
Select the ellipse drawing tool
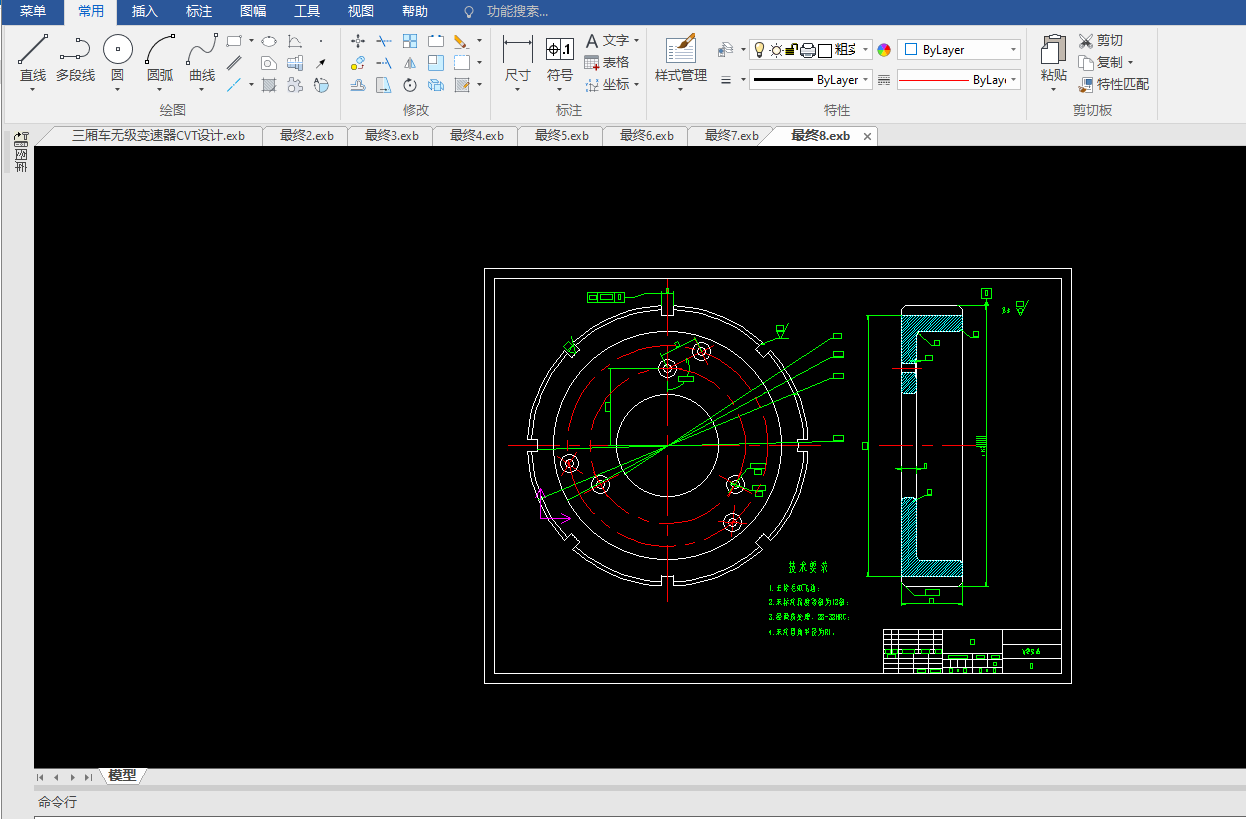pyautogui.click(x=269, y=41)
